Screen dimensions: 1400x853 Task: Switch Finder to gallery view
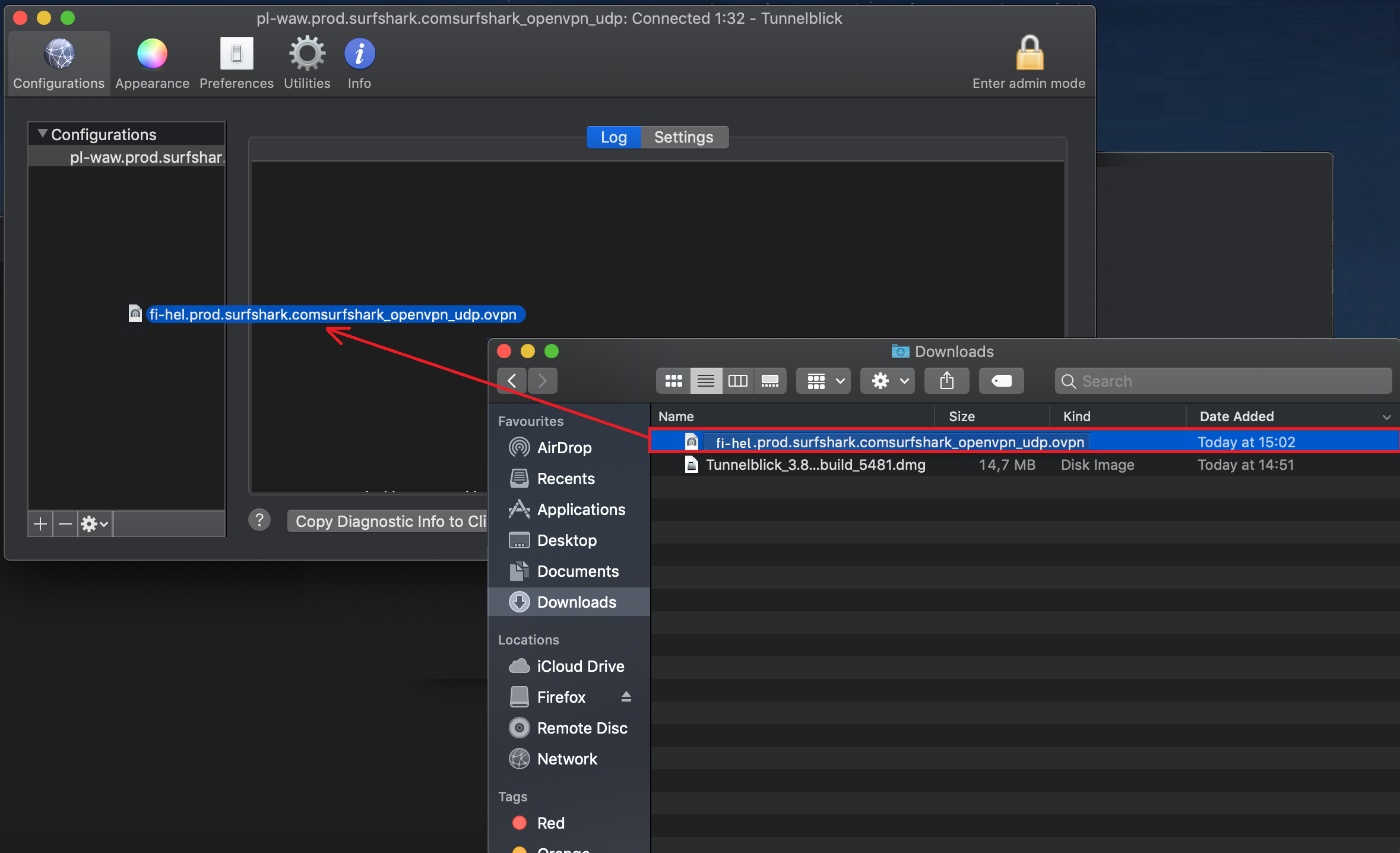tap(770, 381)
